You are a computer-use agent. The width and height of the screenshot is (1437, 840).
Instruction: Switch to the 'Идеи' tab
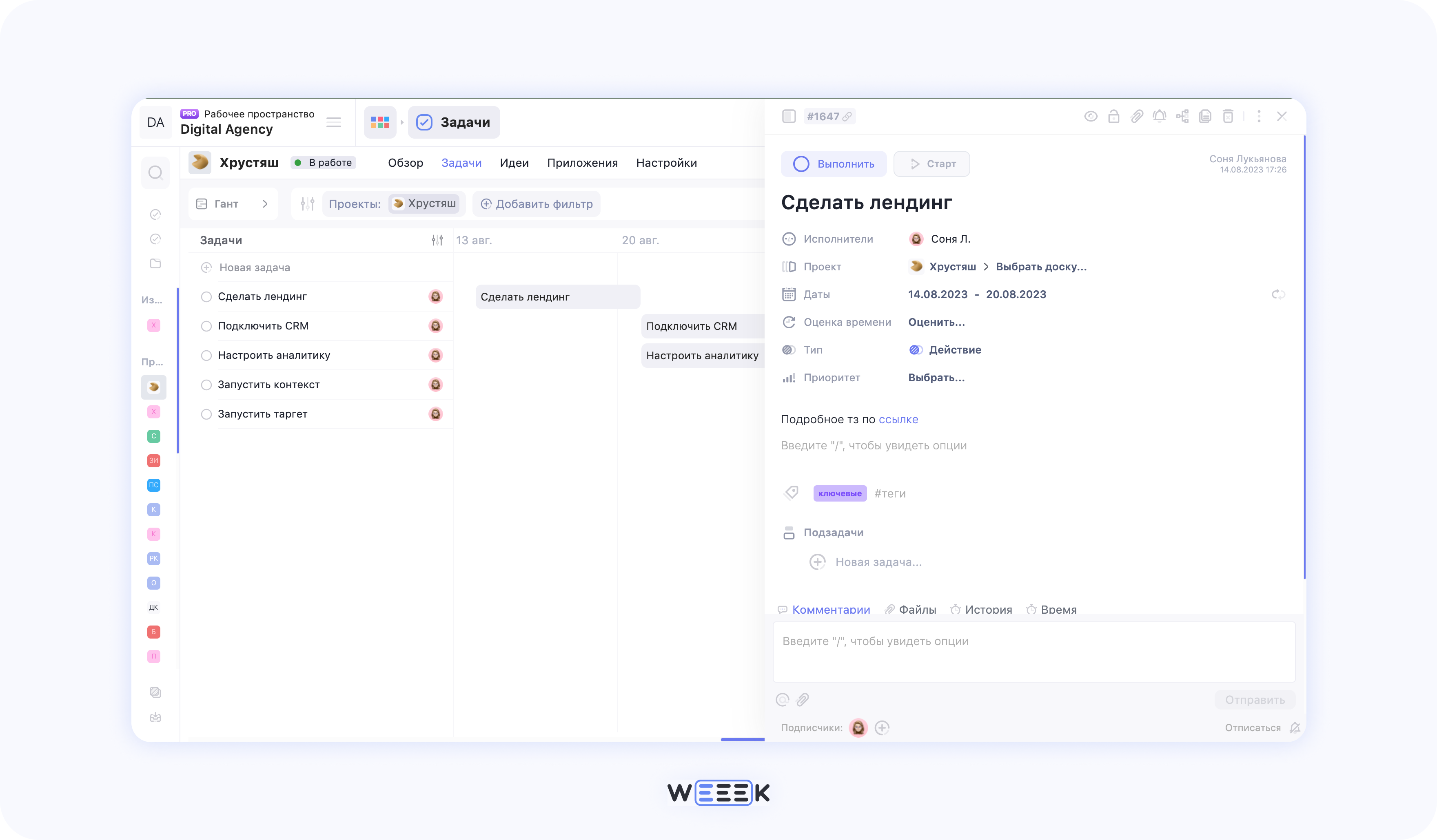click(x=514, y=162)
